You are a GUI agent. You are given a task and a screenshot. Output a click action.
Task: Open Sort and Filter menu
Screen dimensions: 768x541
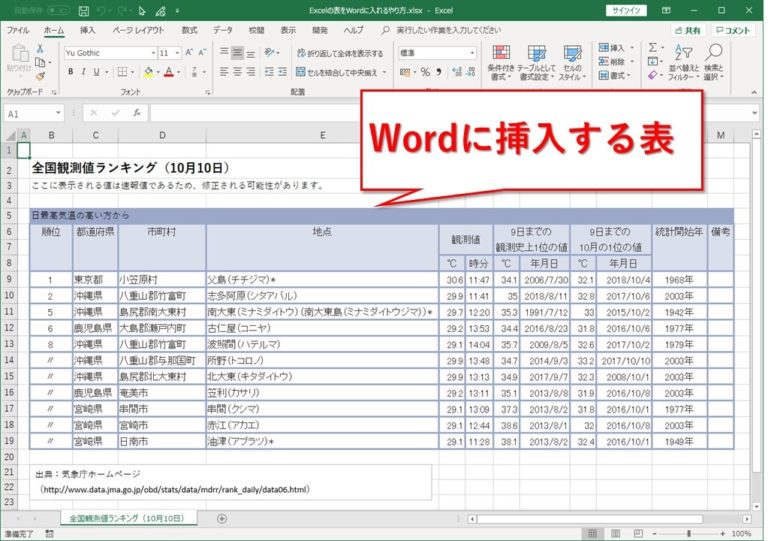[684, 63]
